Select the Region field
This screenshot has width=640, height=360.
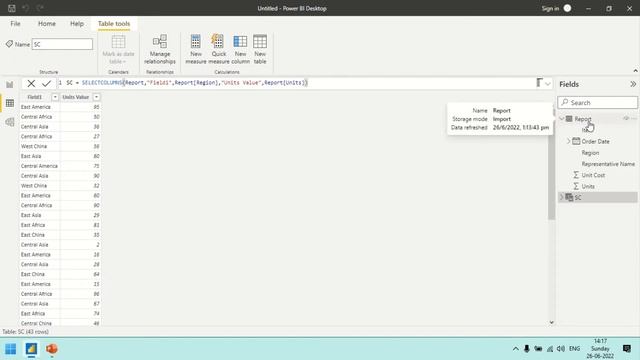tap(590, 153)
